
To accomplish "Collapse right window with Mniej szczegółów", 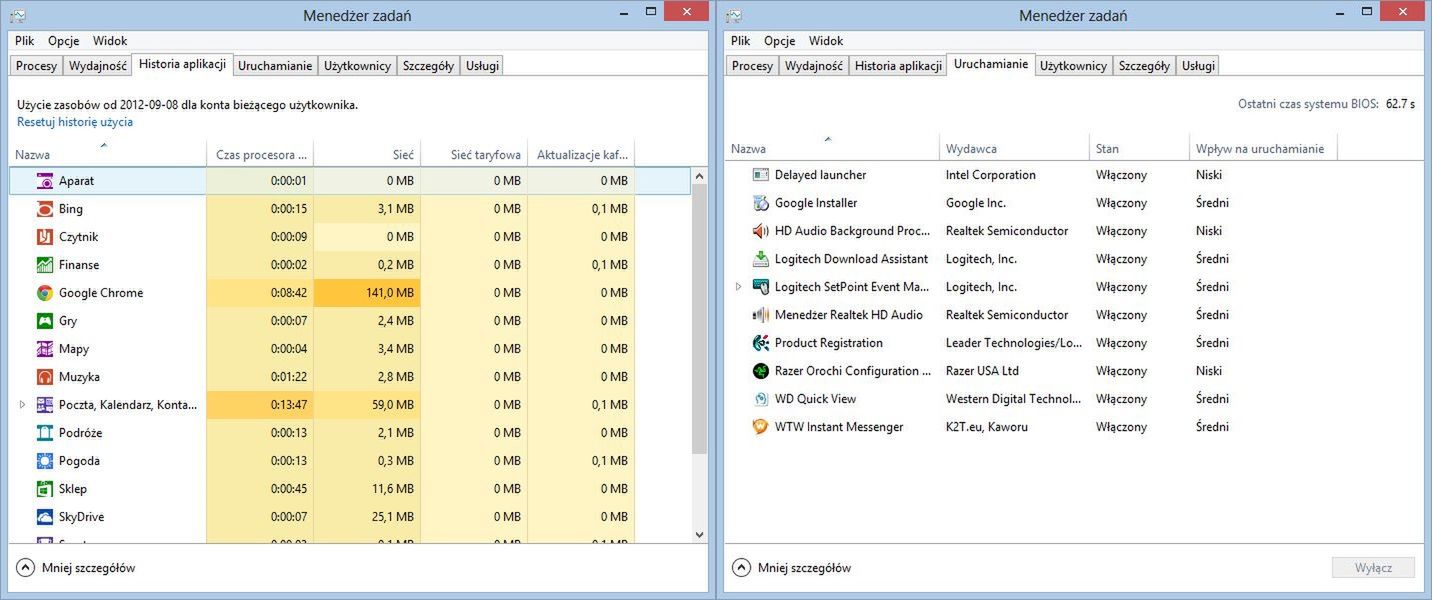I will (x=792, y=568).
